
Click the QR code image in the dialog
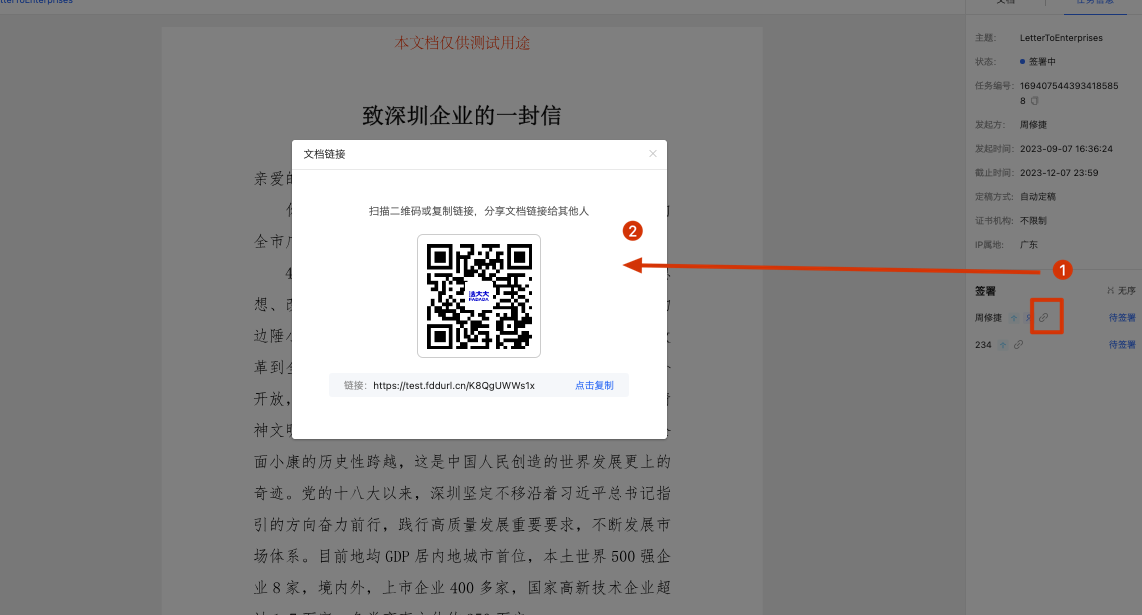tap(479, 296)
